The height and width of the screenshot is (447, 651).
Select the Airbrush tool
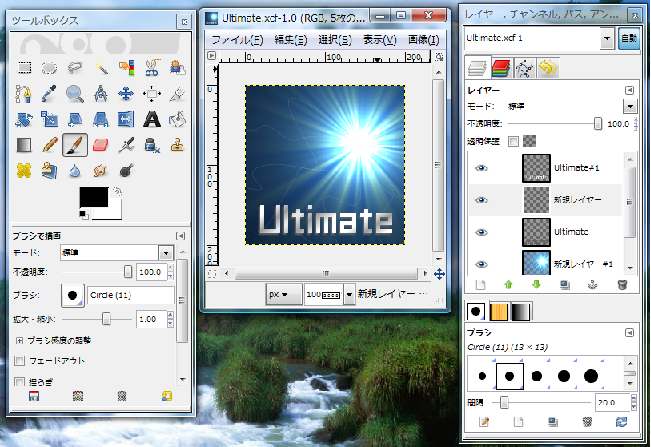126,145
